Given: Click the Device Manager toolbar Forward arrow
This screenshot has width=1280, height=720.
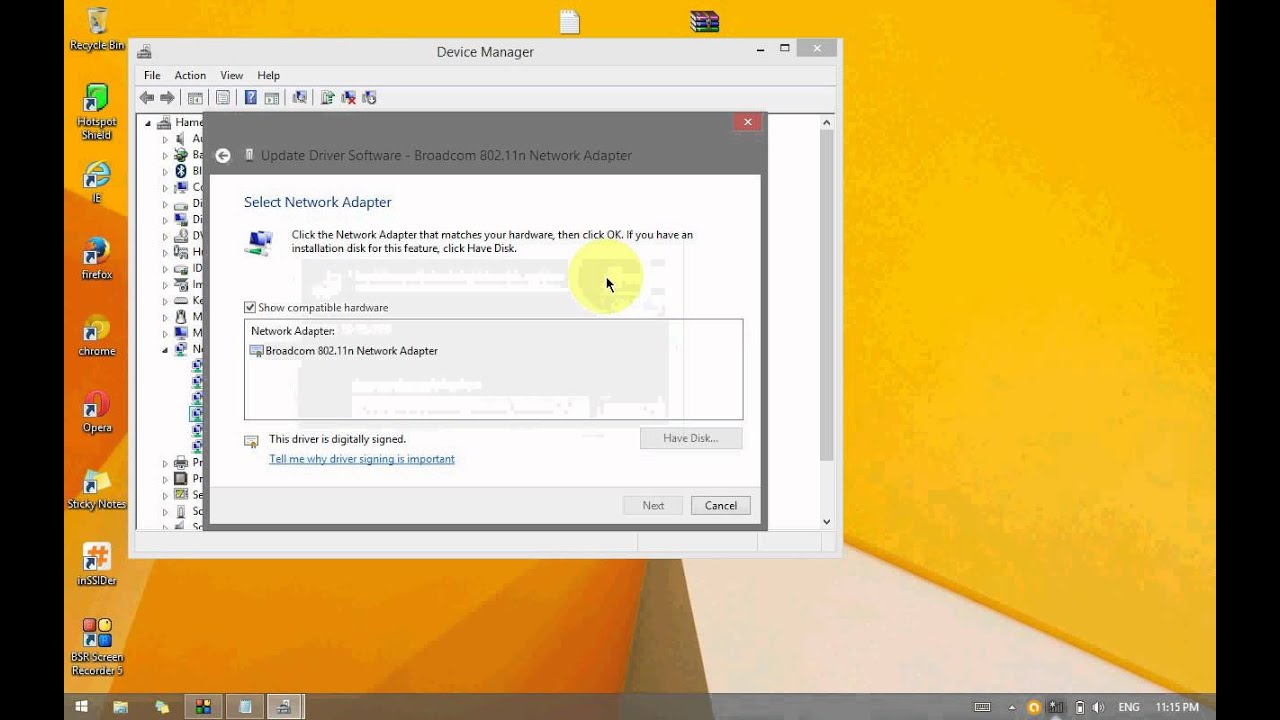Looking at the screenshot, I should [167, 97].
